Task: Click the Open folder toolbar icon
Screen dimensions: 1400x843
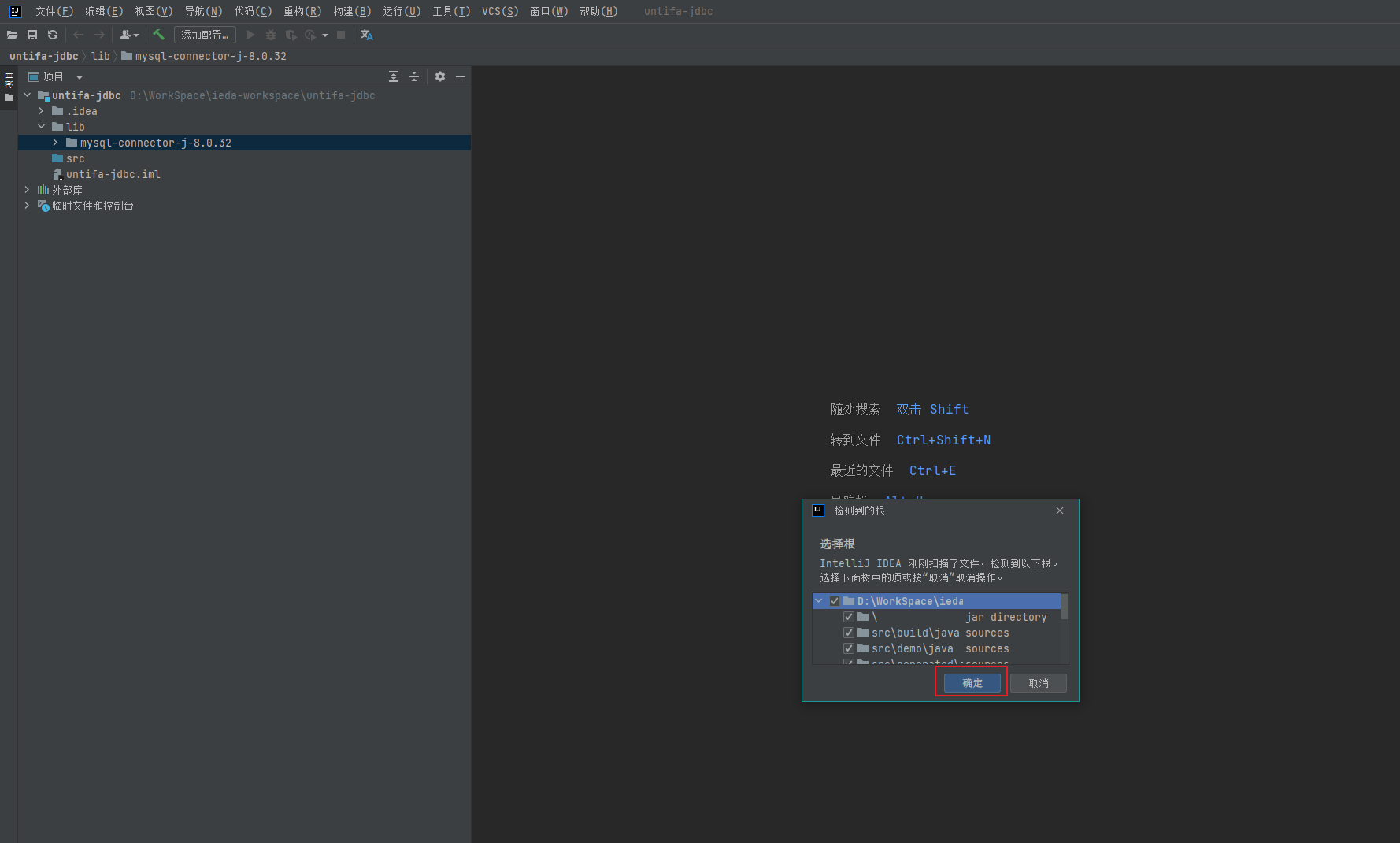Action: tap(12, 35)
